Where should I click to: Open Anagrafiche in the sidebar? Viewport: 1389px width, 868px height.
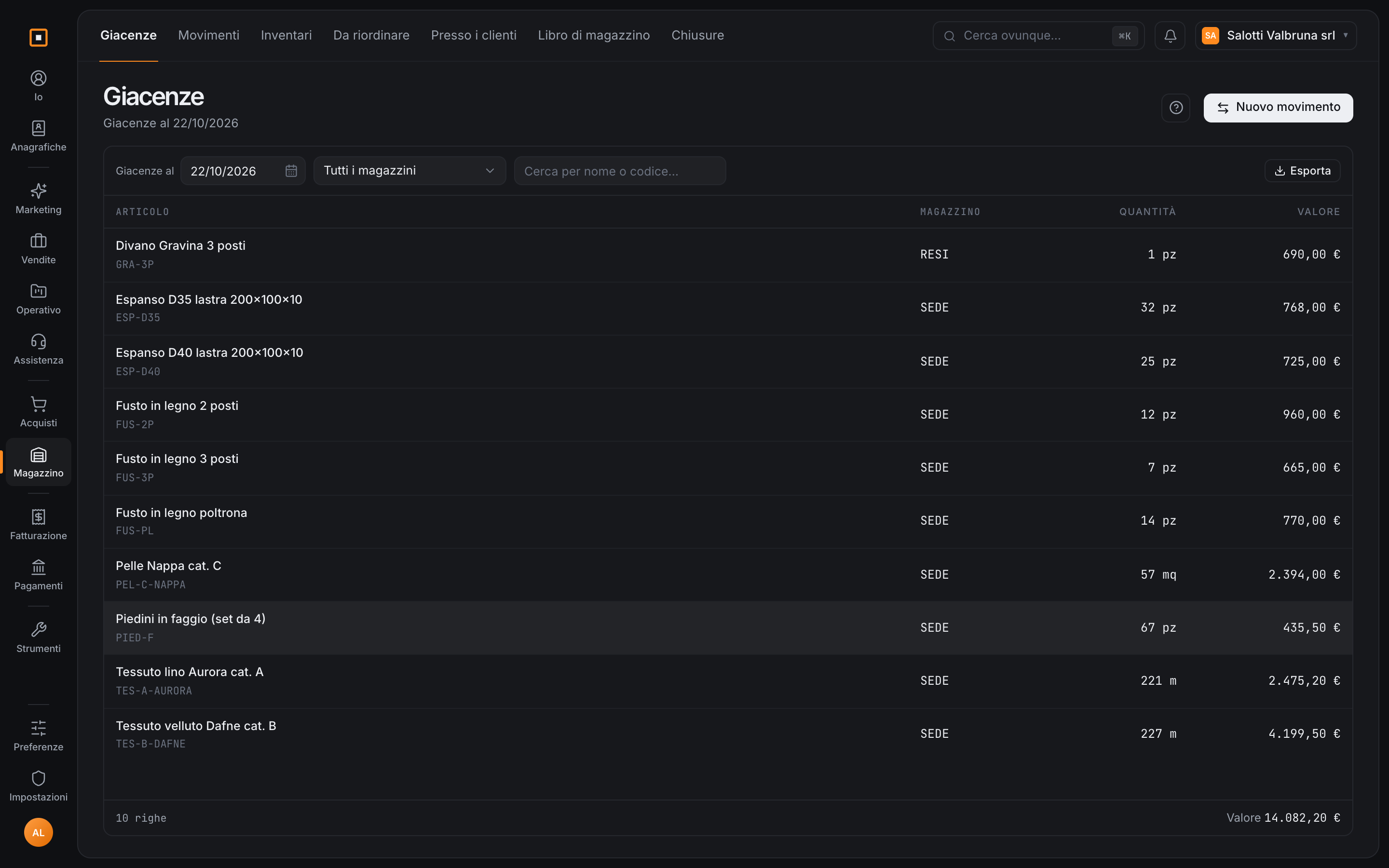pos(39,136)
